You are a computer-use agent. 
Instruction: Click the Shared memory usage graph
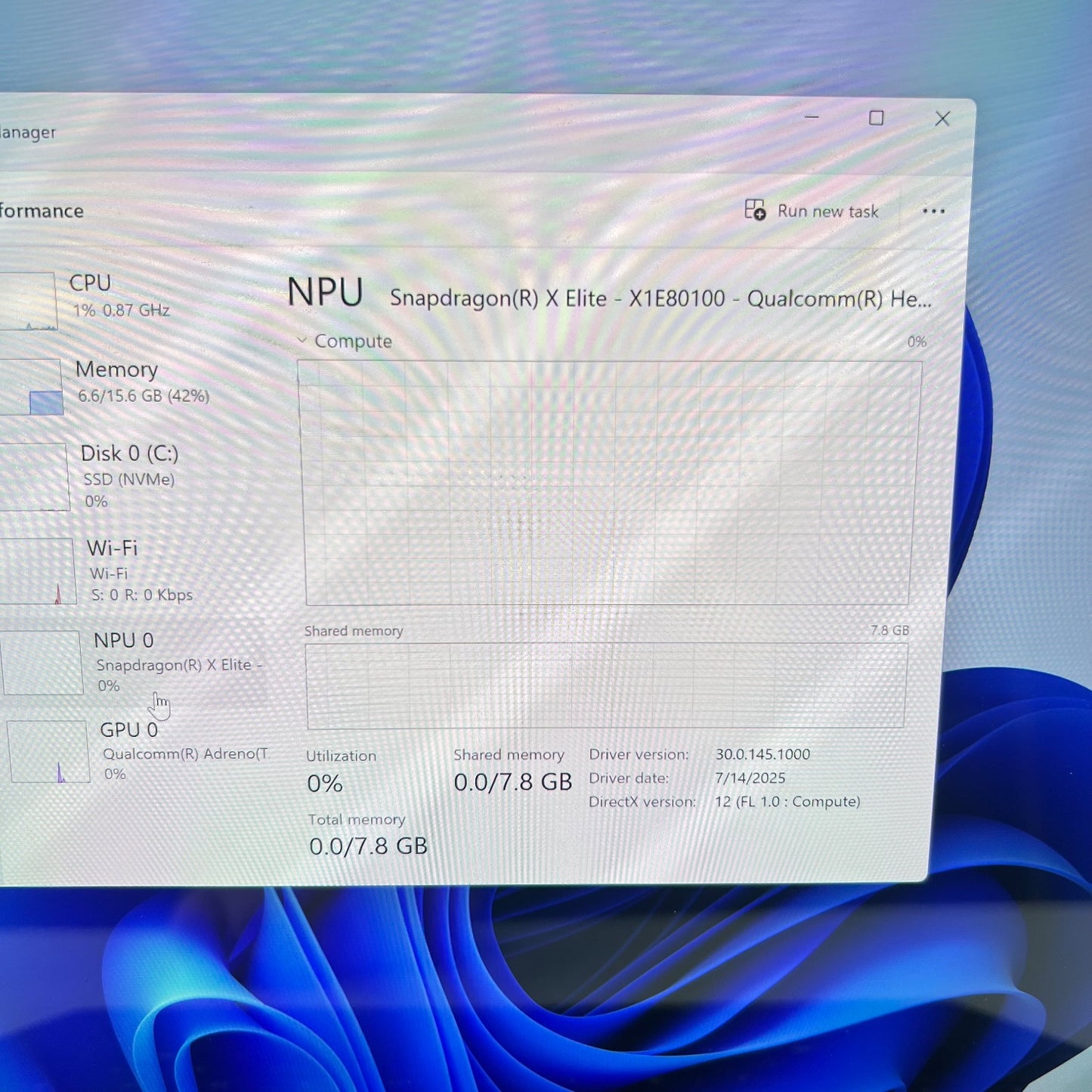click(x=605, y=685)
